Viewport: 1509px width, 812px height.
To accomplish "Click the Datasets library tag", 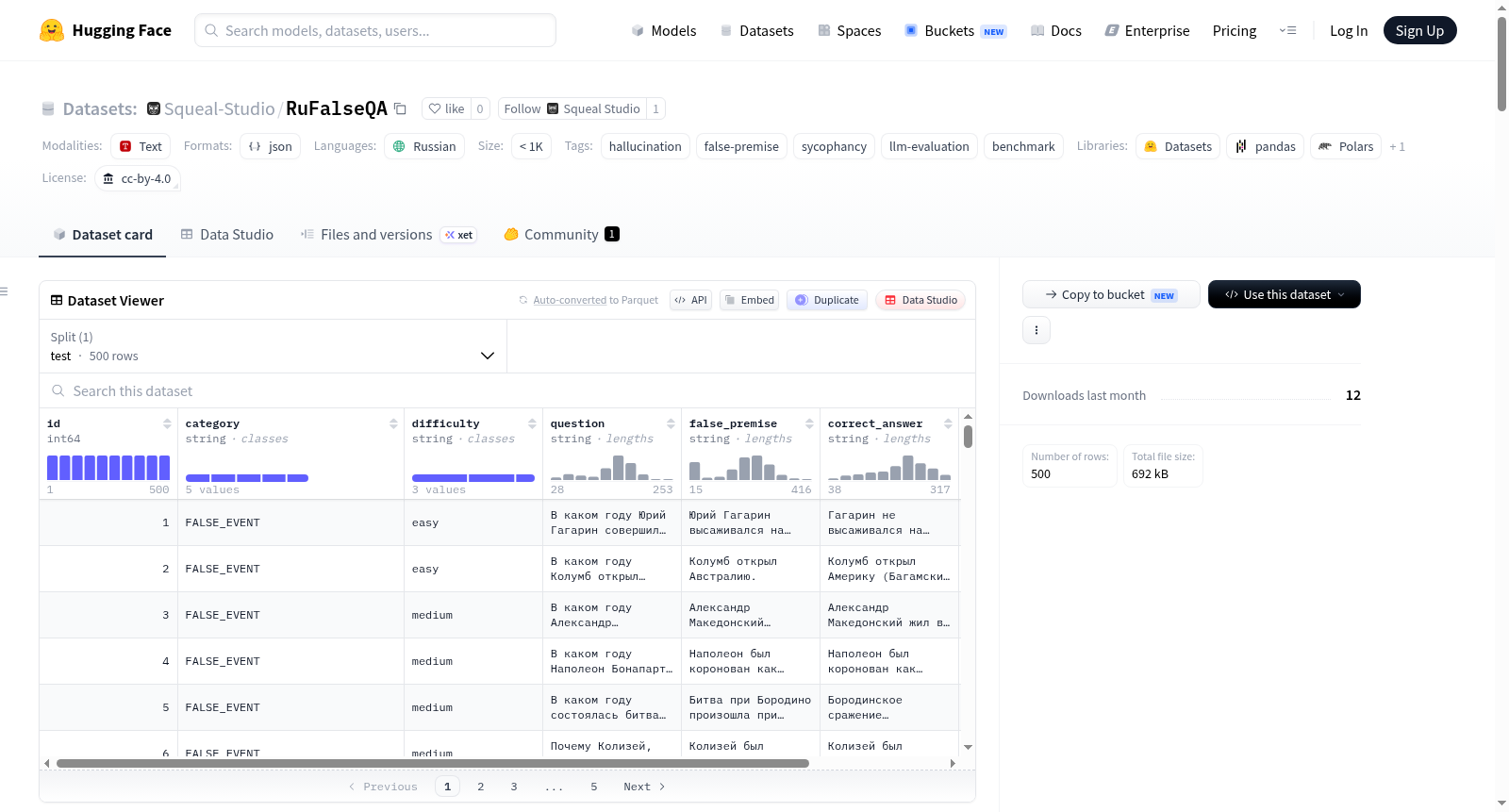I will [1178, 146].
